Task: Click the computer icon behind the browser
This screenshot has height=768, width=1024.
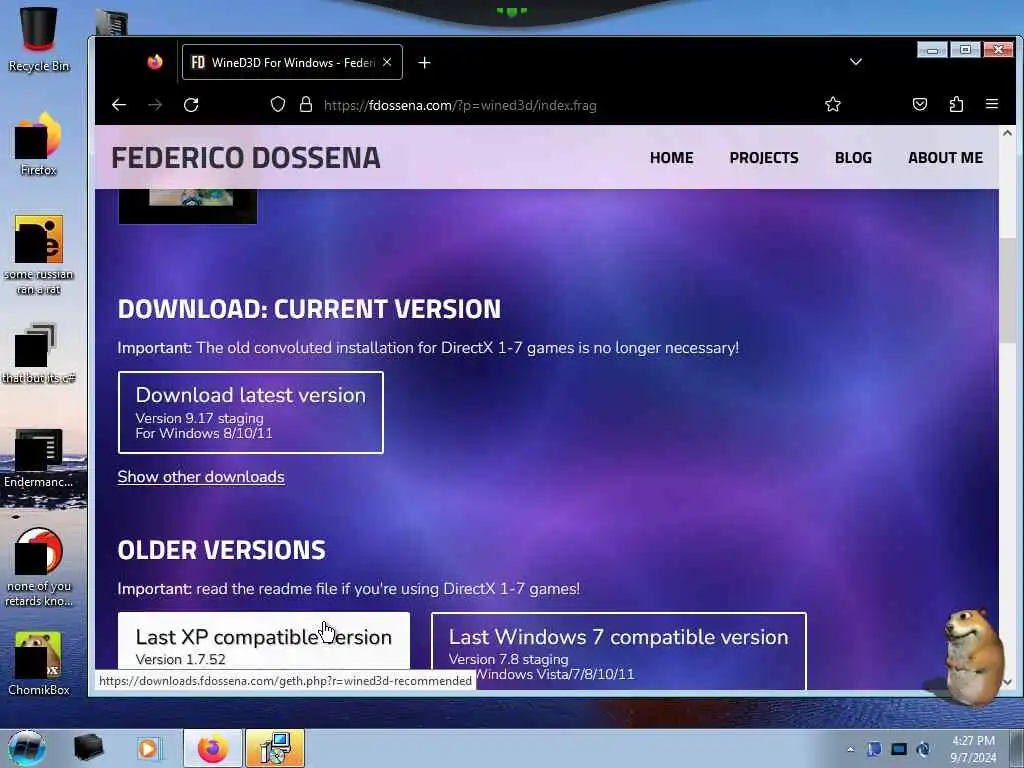Action: coord(111,22)
